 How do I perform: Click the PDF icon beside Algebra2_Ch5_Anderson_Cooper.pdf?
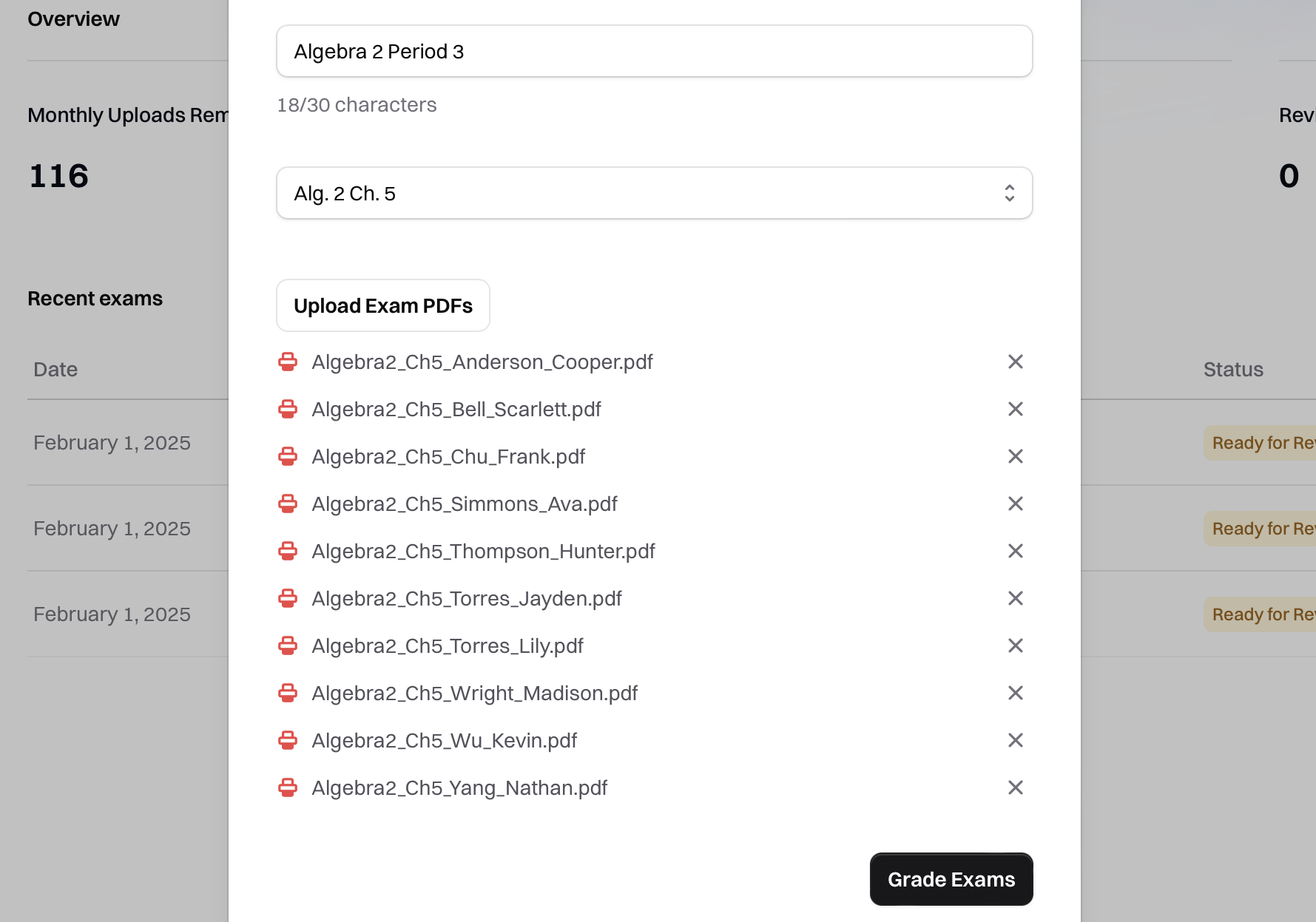click(288, 362)
